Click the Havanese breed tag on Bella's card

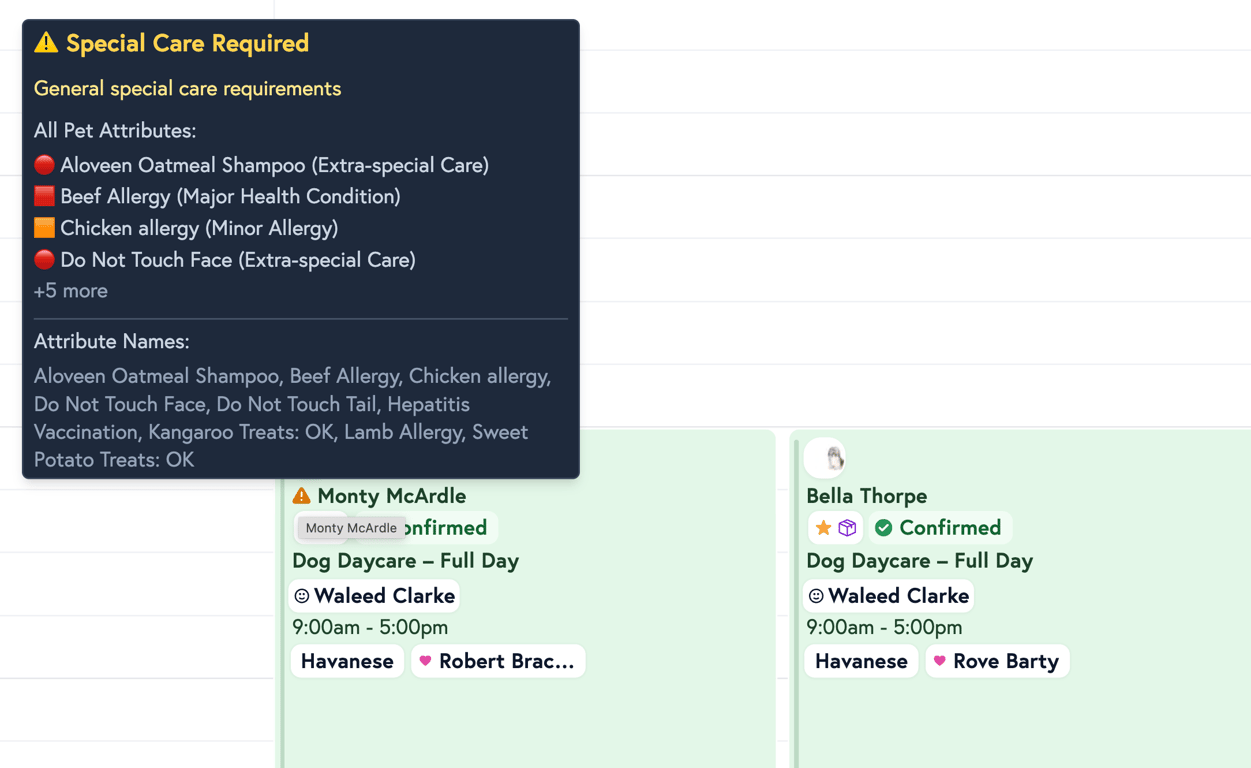coord(861,661)
